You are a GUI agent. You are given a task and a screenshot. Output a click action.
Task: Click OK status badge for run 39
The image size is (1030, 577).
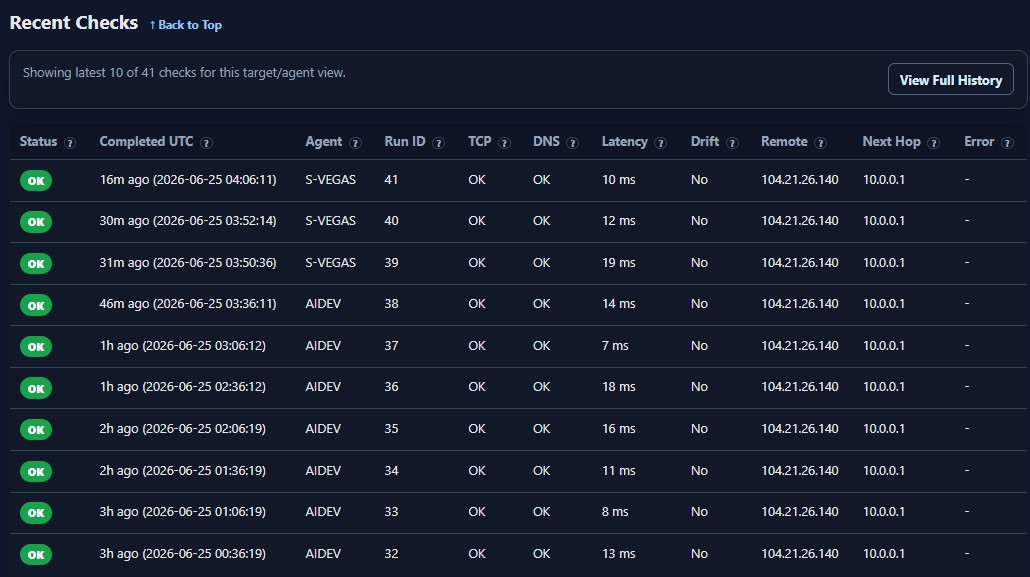(36, 264)
